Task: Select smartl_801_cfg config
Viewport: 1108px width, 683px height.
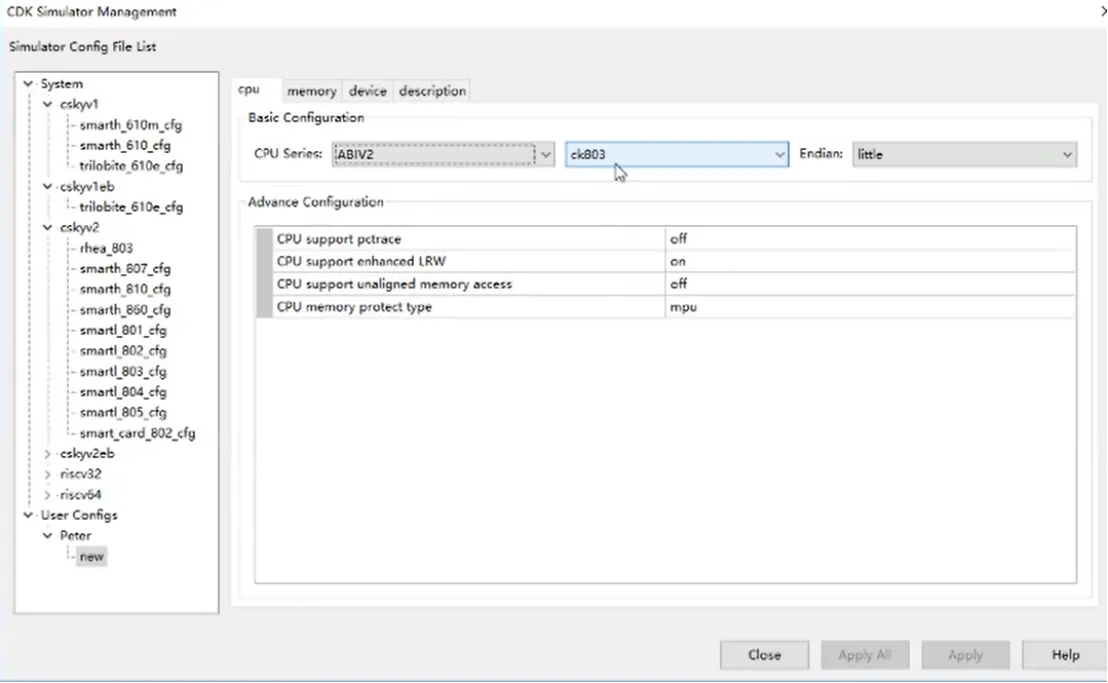Action: 123,331
